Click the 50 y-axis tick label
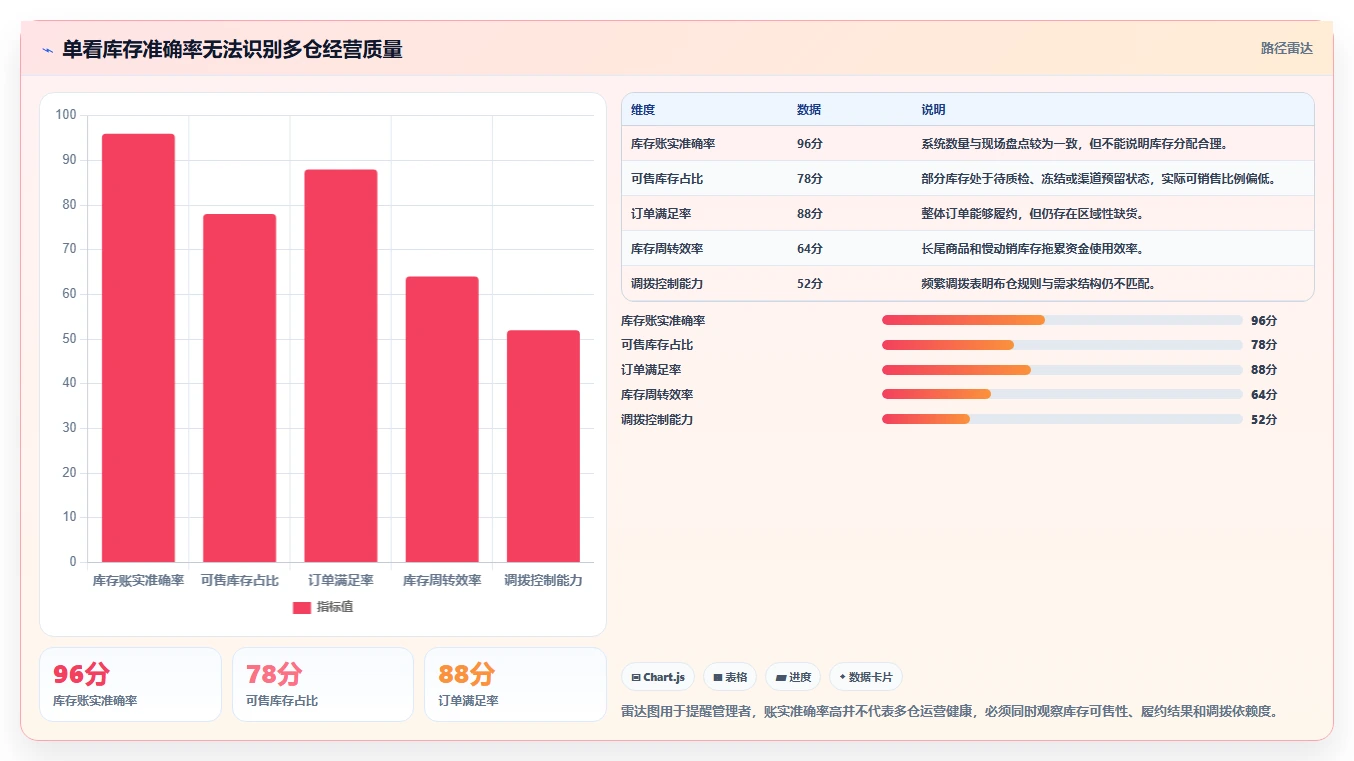This screenshot has width=1354, height=761. (69, 338)
